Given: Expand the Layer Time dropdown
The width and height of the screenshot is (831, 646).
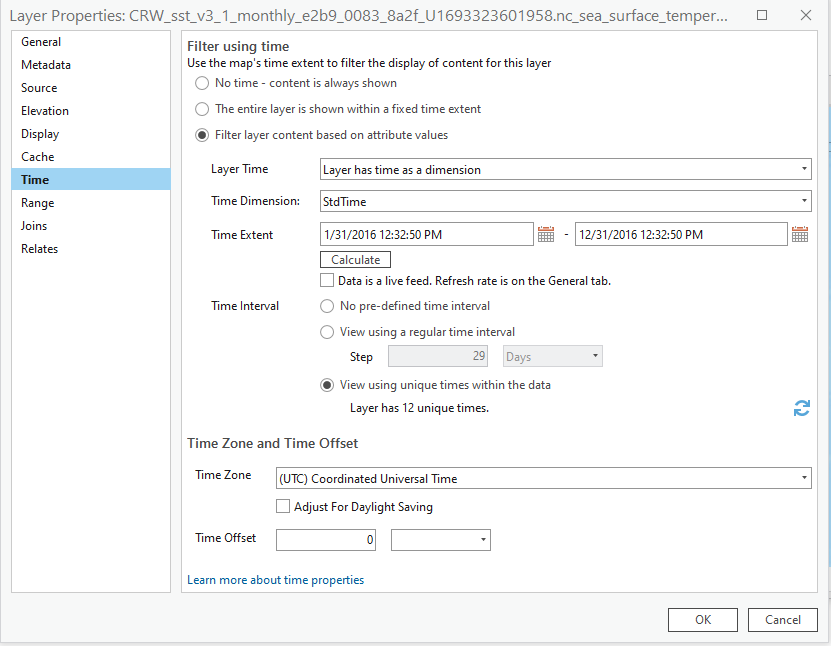Looking at the screenshot, I should [x=565, y=170].
